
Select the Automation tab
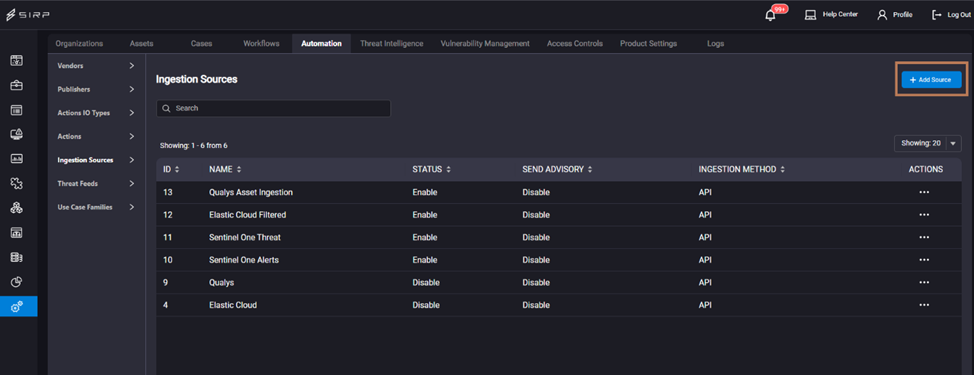tap(321, 43)
